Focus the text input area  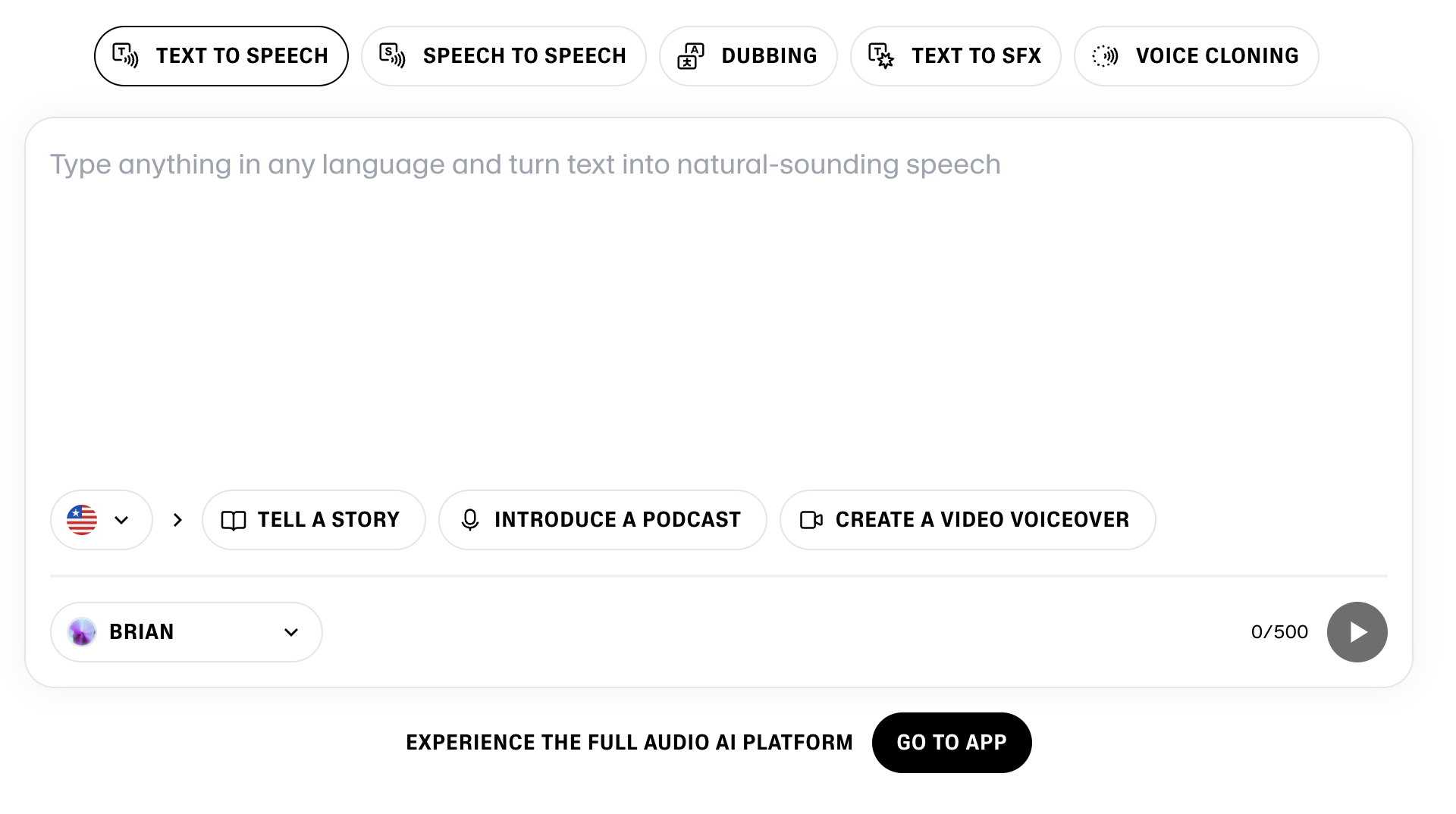coord(717,303)
